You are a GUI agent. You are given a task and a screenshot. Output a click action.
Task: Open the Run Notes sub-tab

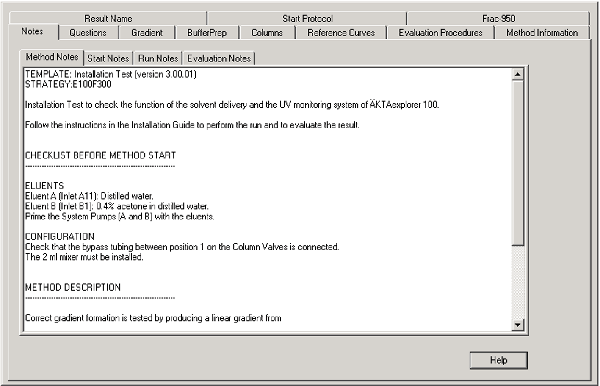[158, 59]
